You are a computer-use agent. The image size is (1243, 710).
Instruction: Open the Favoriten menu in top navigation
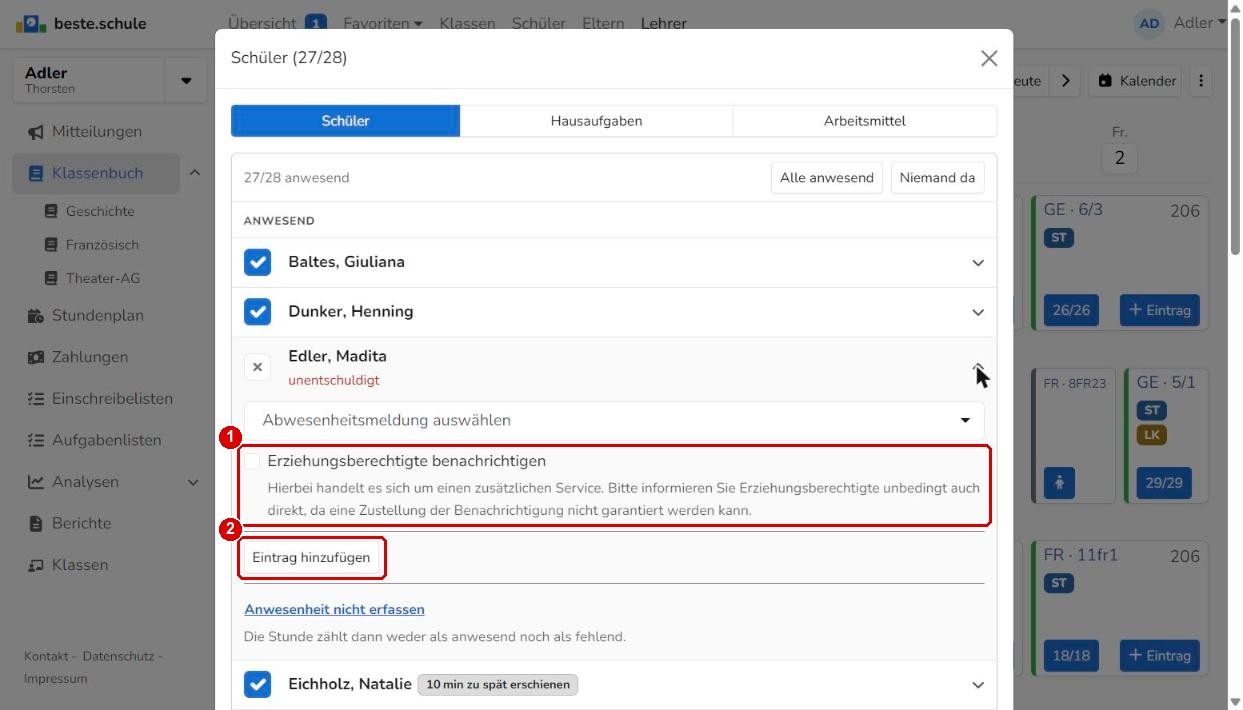pos(383,23)
